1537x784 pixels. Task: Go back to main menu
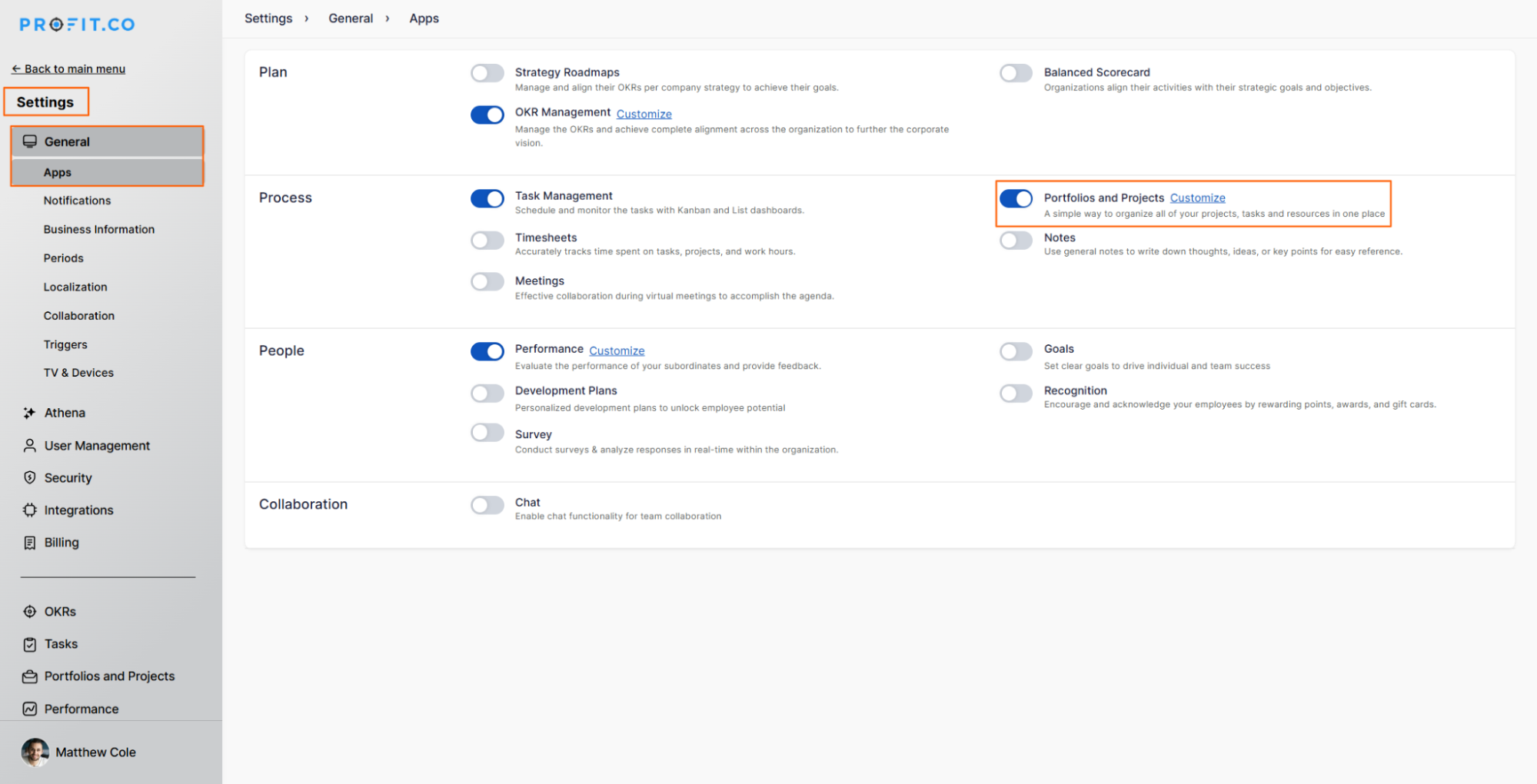pos(68,69)
